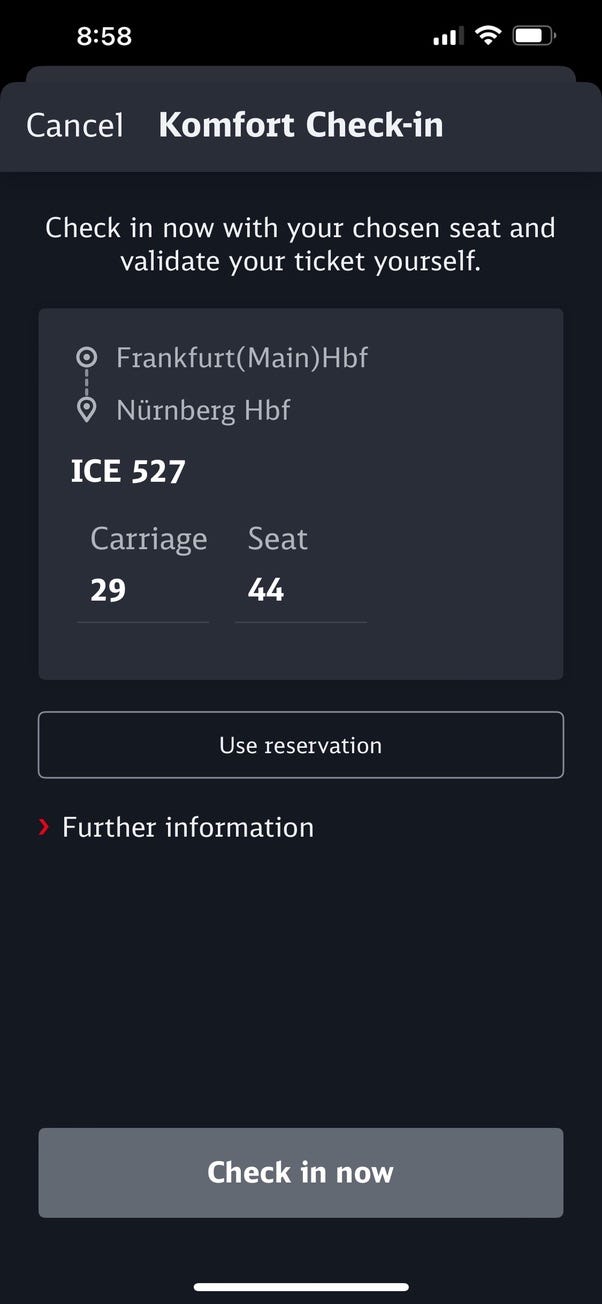
Task: Tap the Seat label
Action: (x=277, y=539)
